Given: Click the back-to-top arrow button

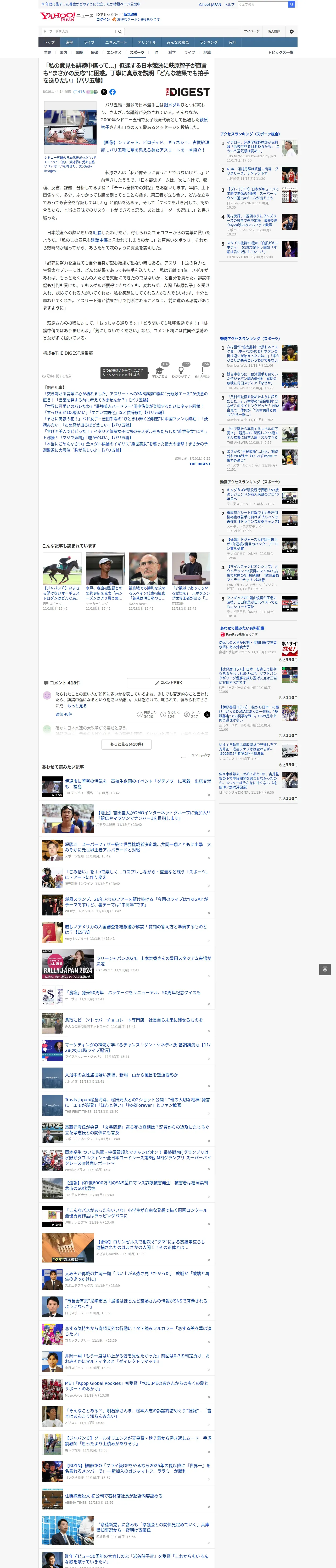Looking at the screenshot, I should pyautogui.click(x=325, y=970).
